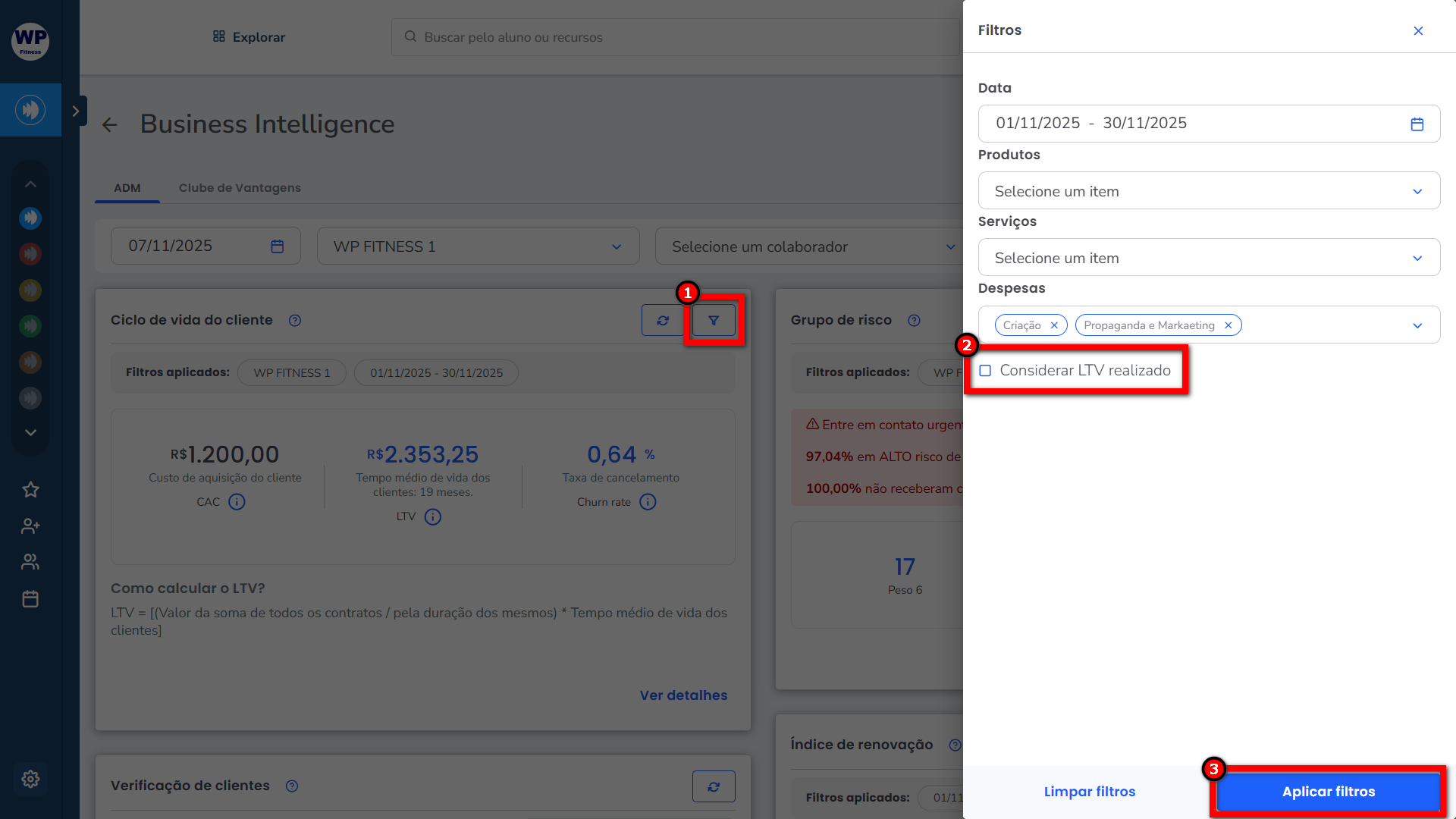Viewport: 1456px width, 819px height.
Task: Click the CAC info icon
Action: [237, 502]
